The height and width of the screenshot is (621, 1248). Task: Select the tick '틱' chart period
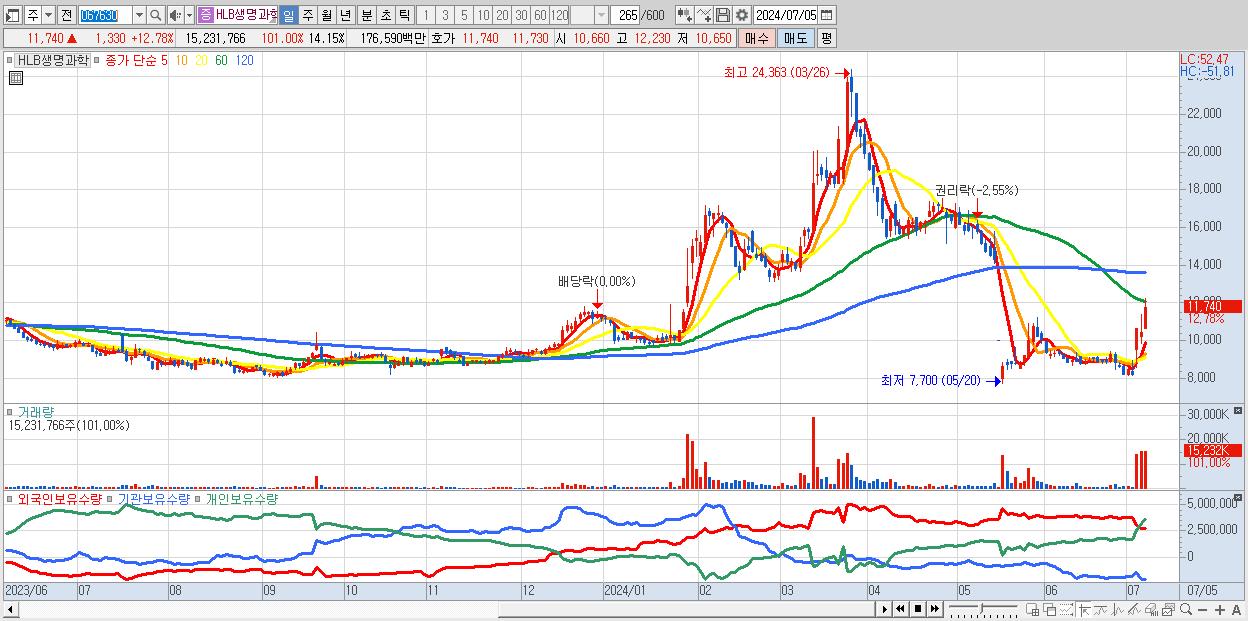404,15
